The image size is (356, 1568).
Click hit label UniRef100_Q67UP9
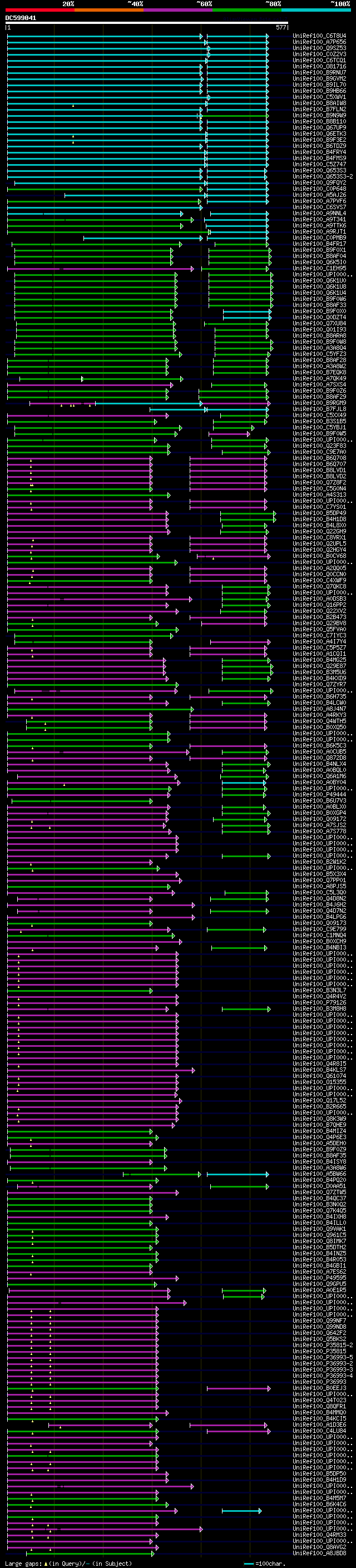pos(319,128)
